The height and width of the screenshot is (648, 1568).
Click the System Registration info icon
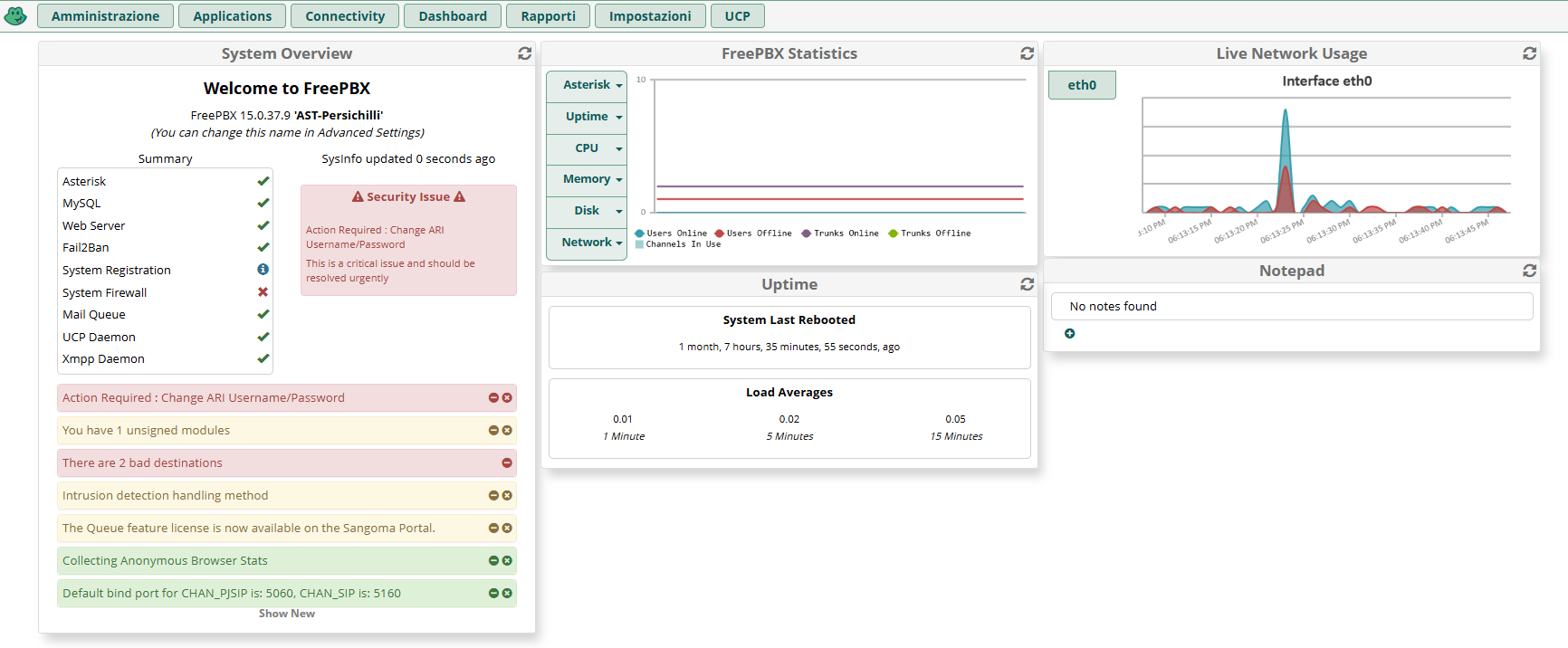(263, 270)
